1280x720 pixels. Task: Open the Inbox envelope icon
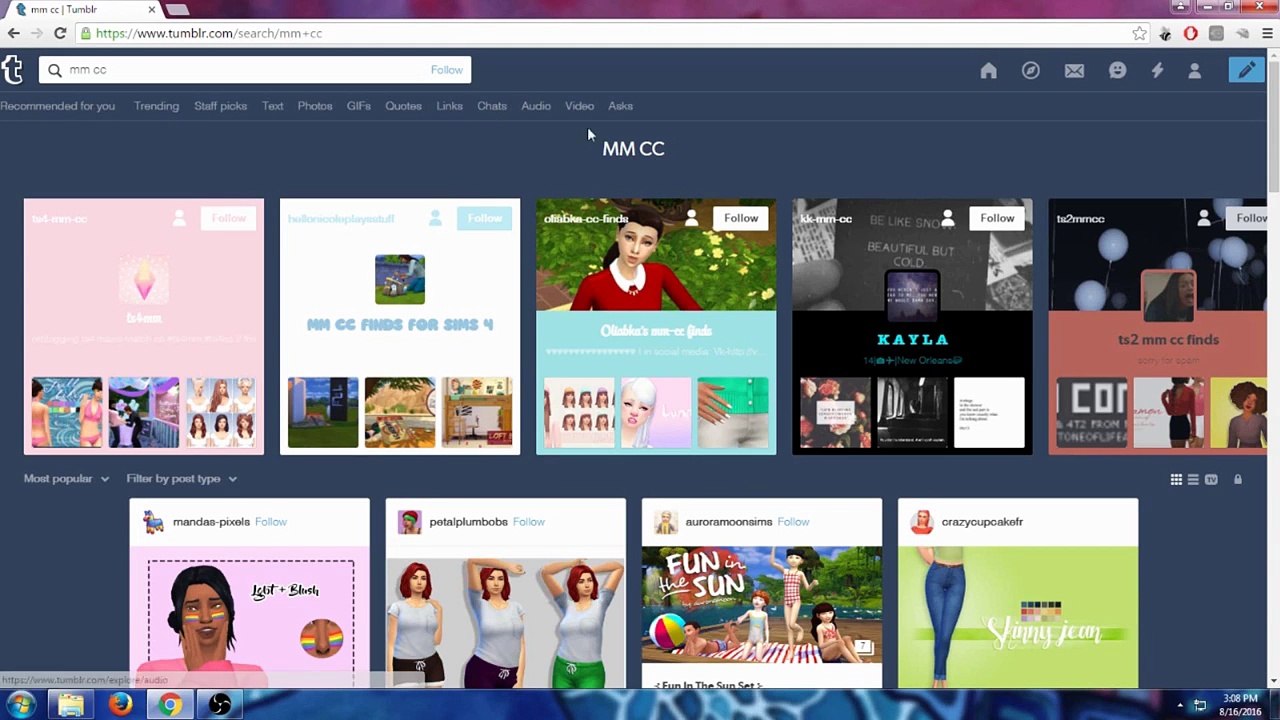click(1074, 70)
